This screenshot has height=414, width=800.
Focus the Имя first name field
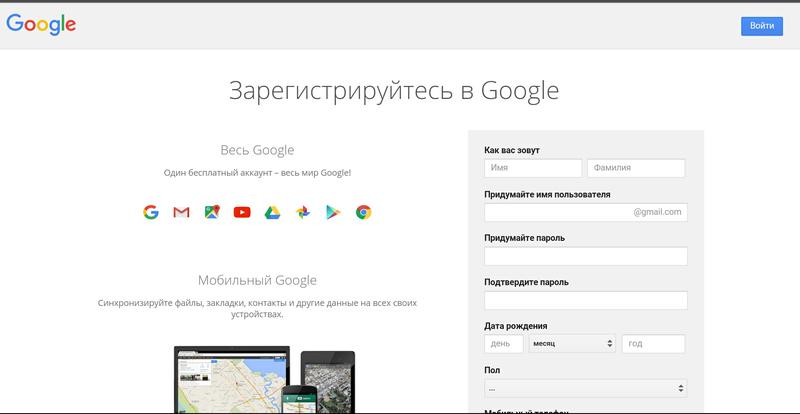click(x=532, y=168)
